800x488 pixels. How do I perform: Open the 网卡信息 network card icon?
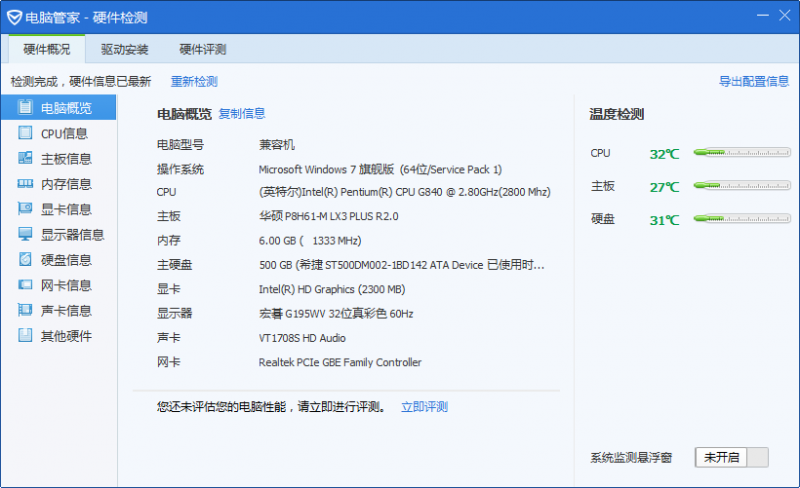tap(24, 284)
